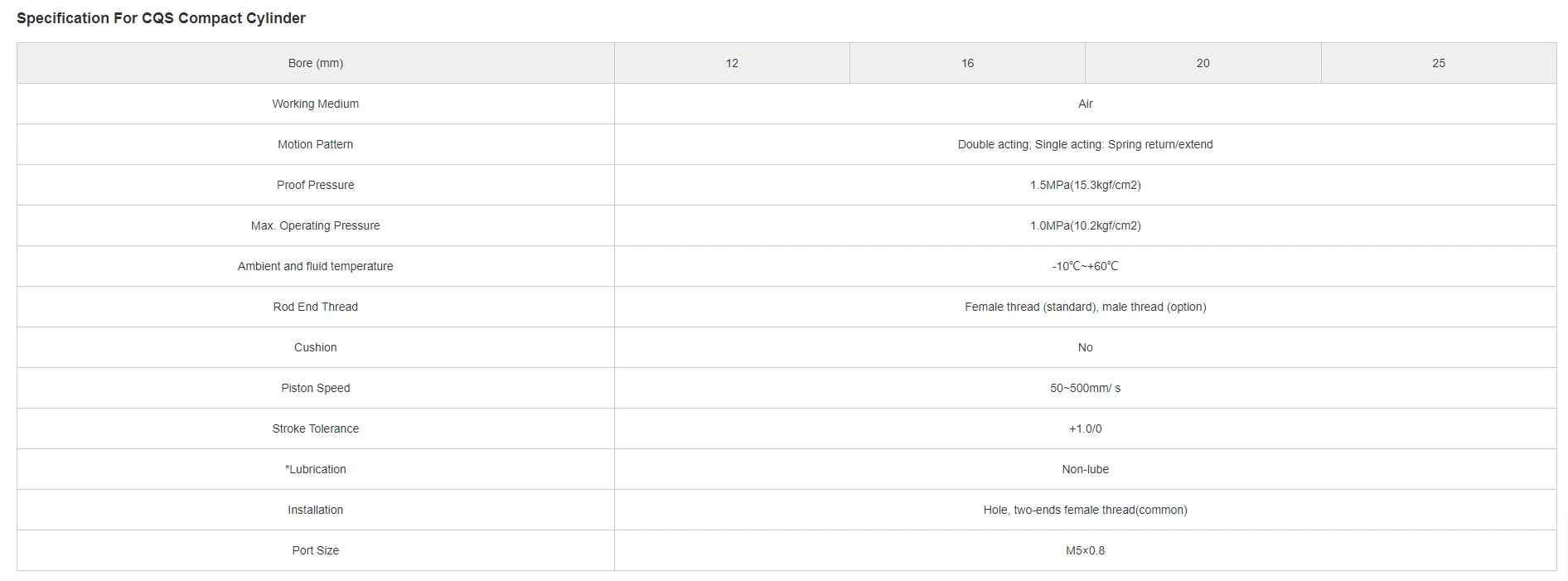The width and height of the screenshot is (1568, 581).
Task: Select the bore size 12 column header
Action: point(732,63)
